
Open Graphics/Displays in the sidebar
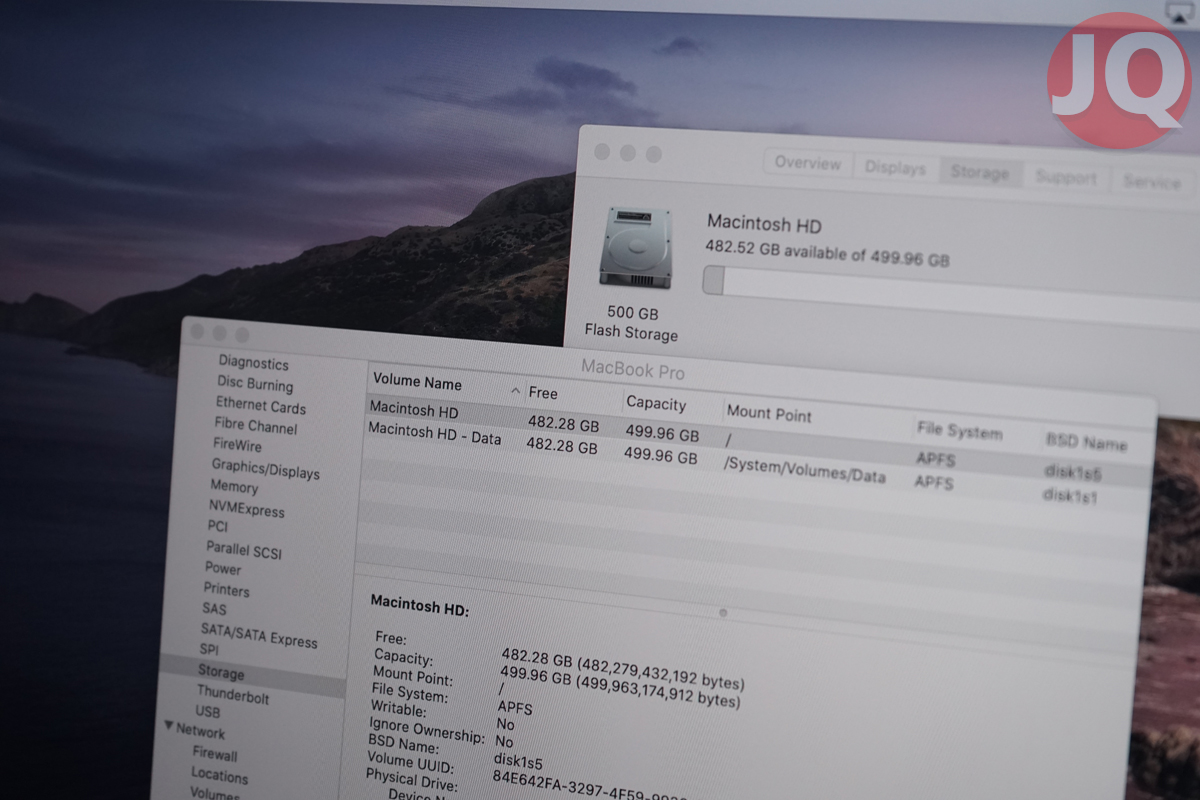tap(265, 468)
